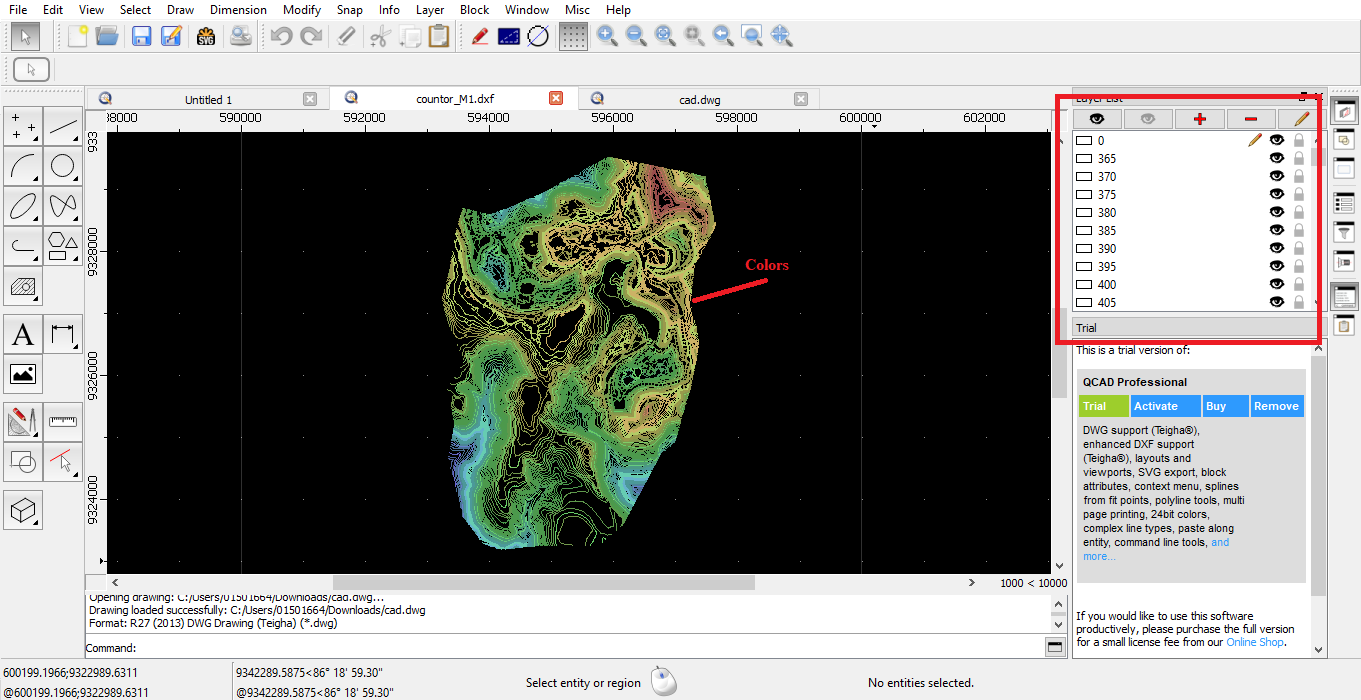Select the Spline drawing tool
The width and height of the screenshot is (1361, 700).
[x=63, y=205]
